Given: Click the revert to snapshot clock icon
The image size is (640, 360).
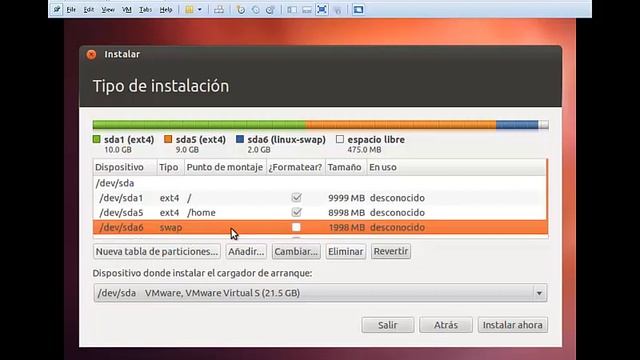Looking at the screenshot, I should tap(256, 9).
